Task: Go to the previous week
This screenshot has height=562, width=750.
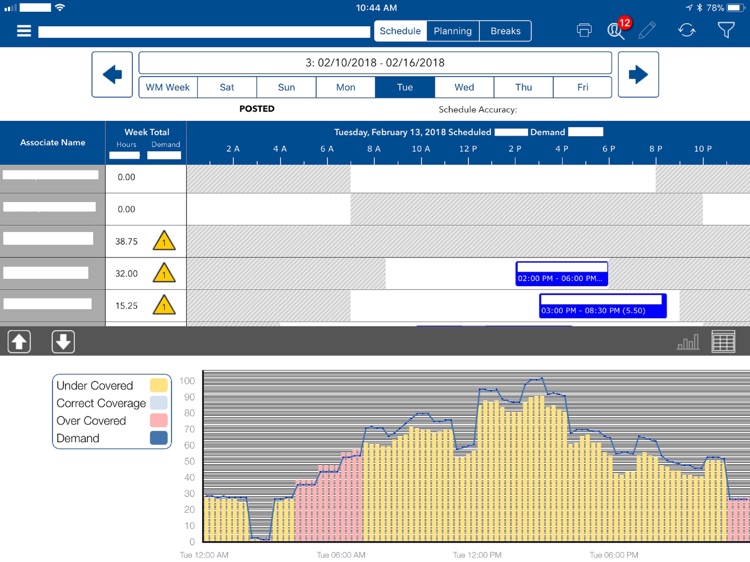Action: 112,75
